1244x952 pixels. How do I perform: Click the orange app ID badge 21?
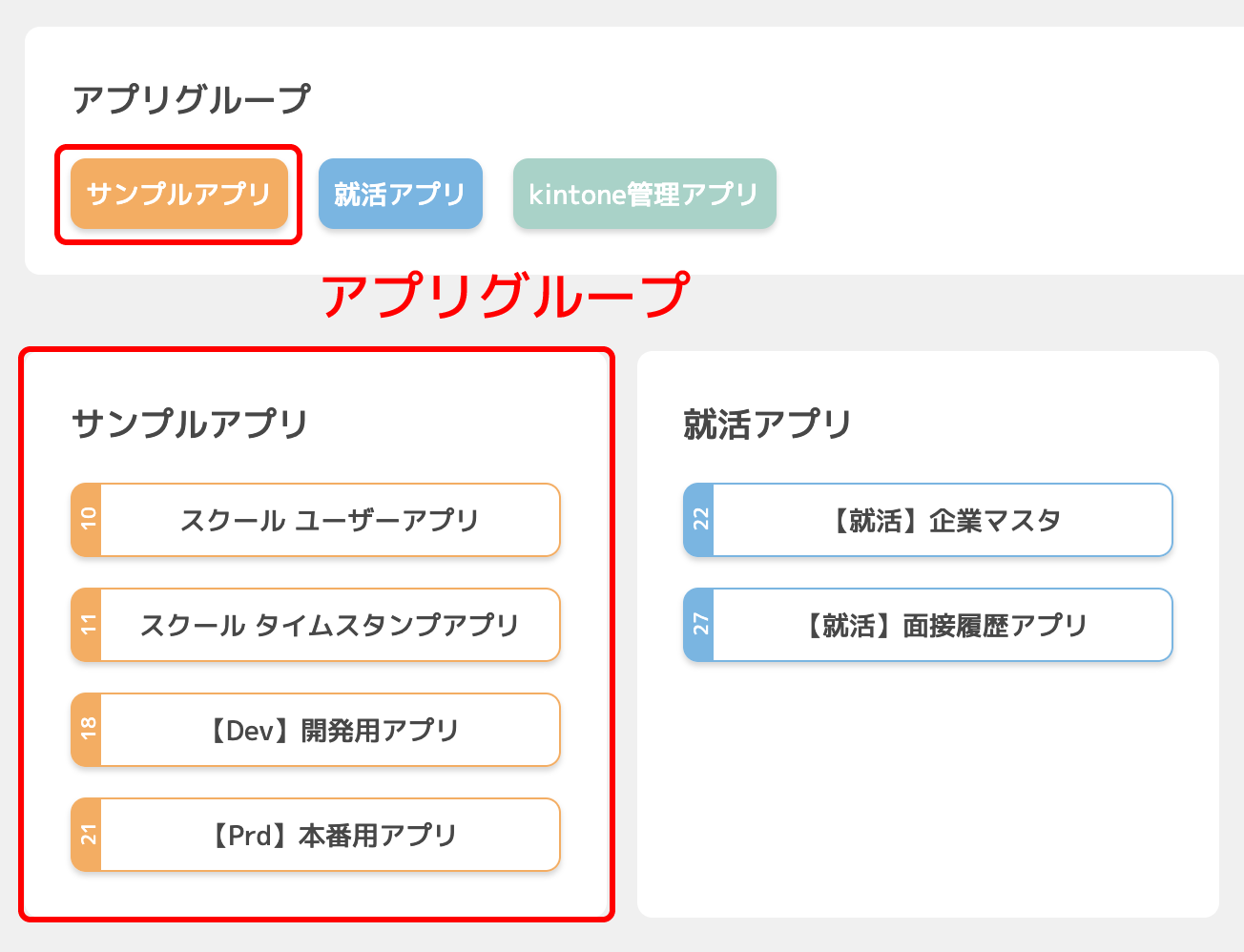88,835
